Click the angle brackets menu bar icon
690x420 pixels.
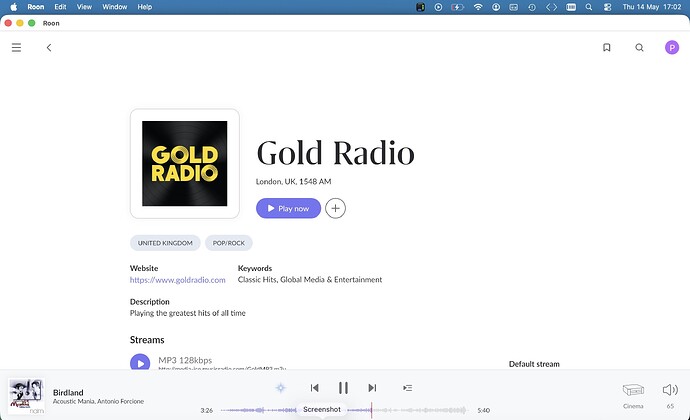[551, 7]
